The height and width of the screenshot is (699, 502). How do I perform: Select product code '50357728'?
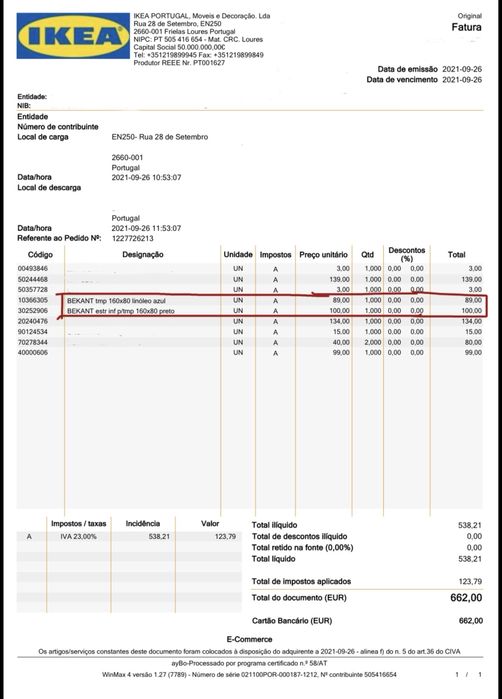click(x=33, y=290)
